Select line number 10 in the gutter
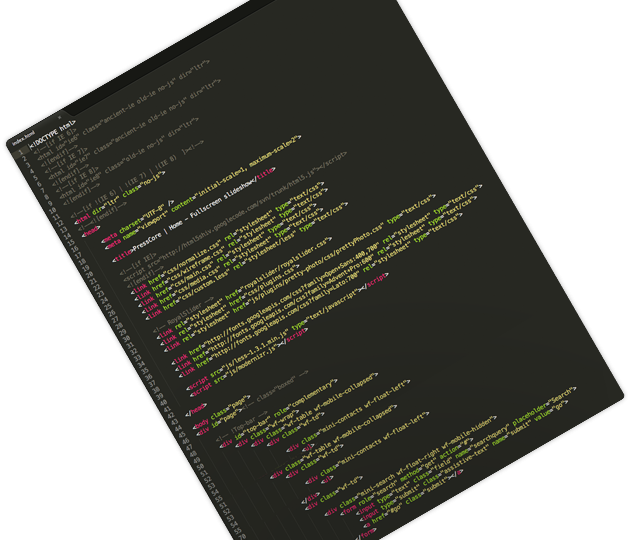 [x=52, y=211]
